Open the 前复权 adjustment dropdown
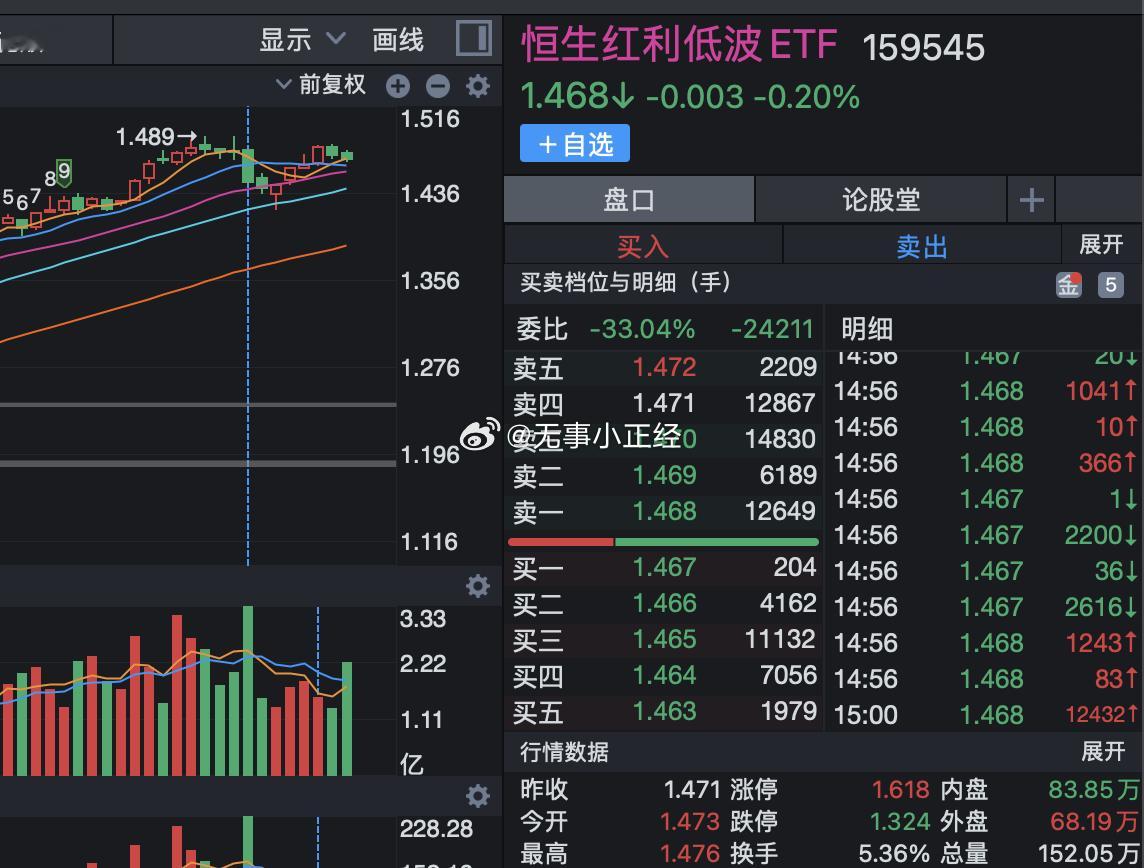 pyautogui.click(x=320, y=85)
